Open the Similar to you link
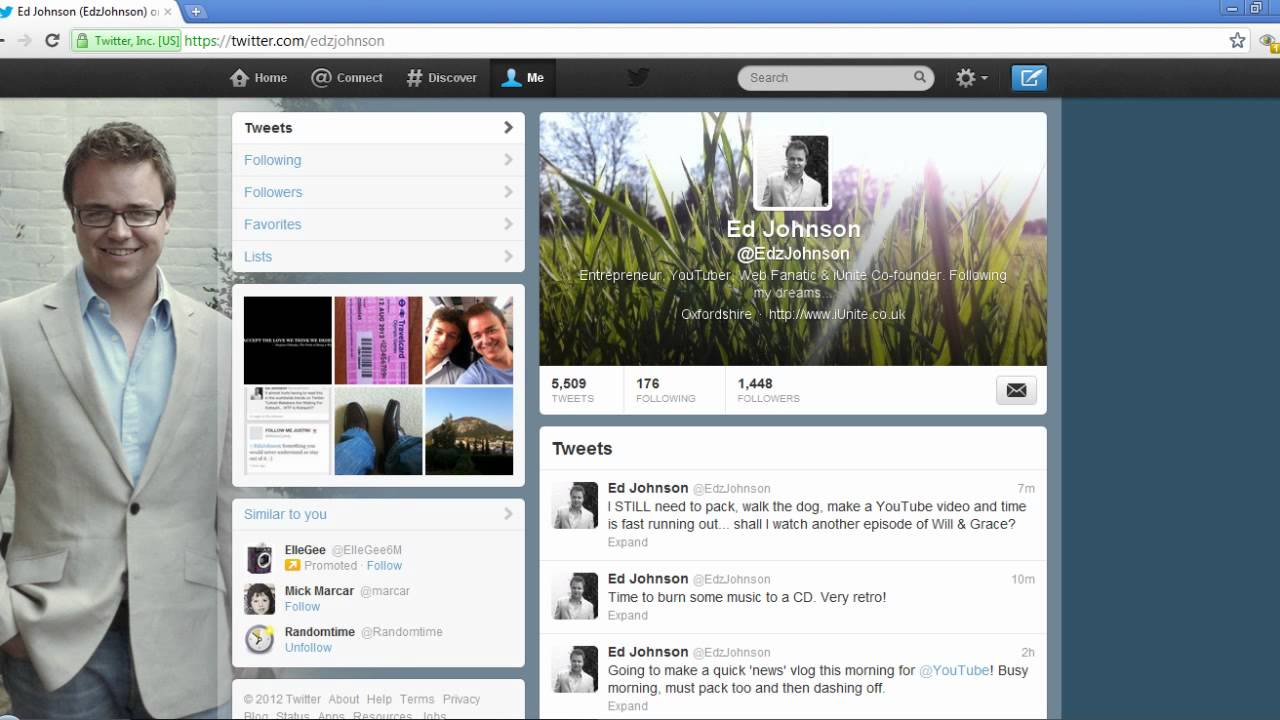Screen dimensions: 1280x720 pos(285,514)
